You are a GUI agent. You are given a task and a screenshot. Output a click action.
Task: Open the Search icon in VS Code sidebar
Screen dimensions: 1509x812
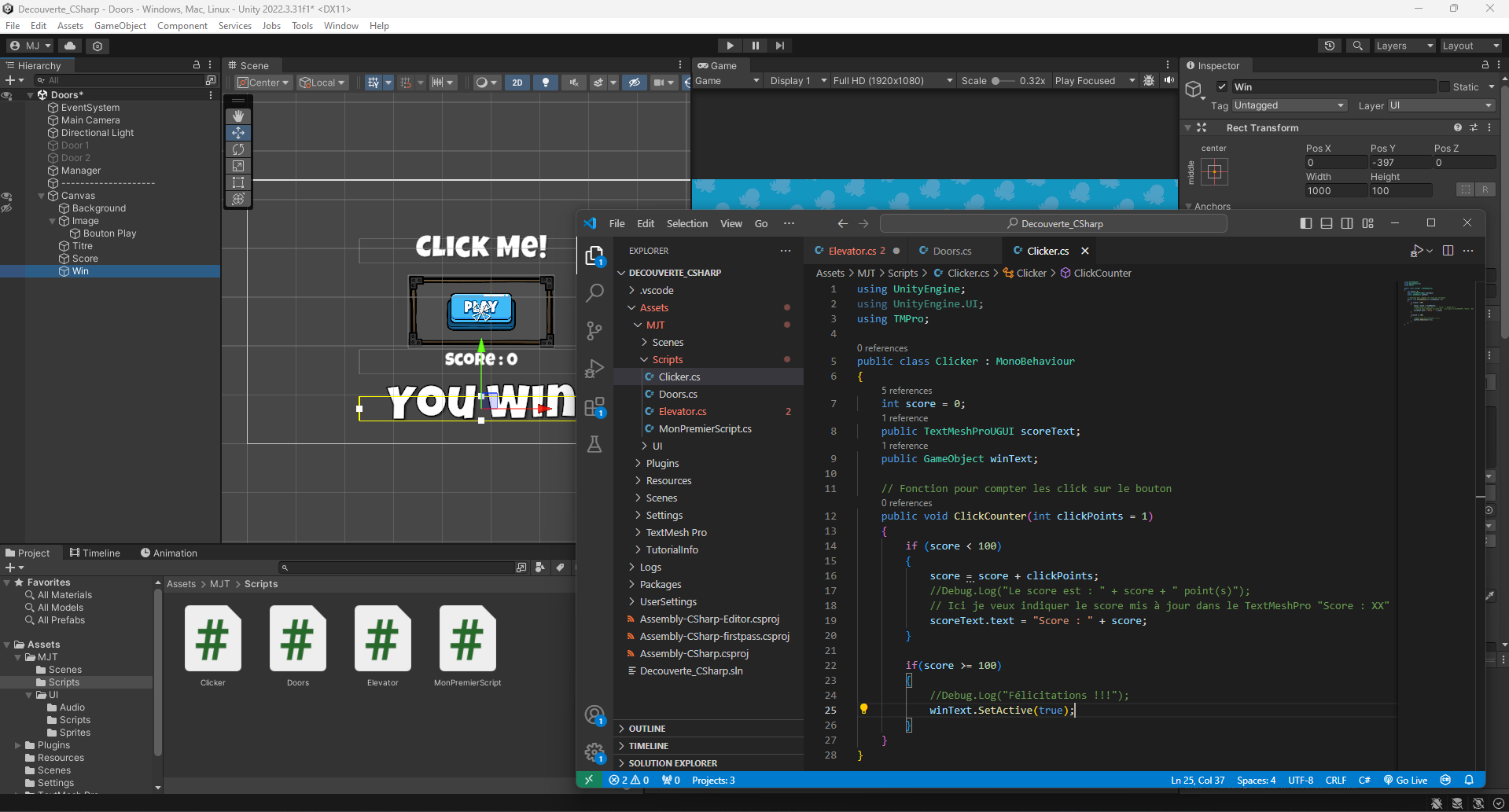click(x=594, y=293)
